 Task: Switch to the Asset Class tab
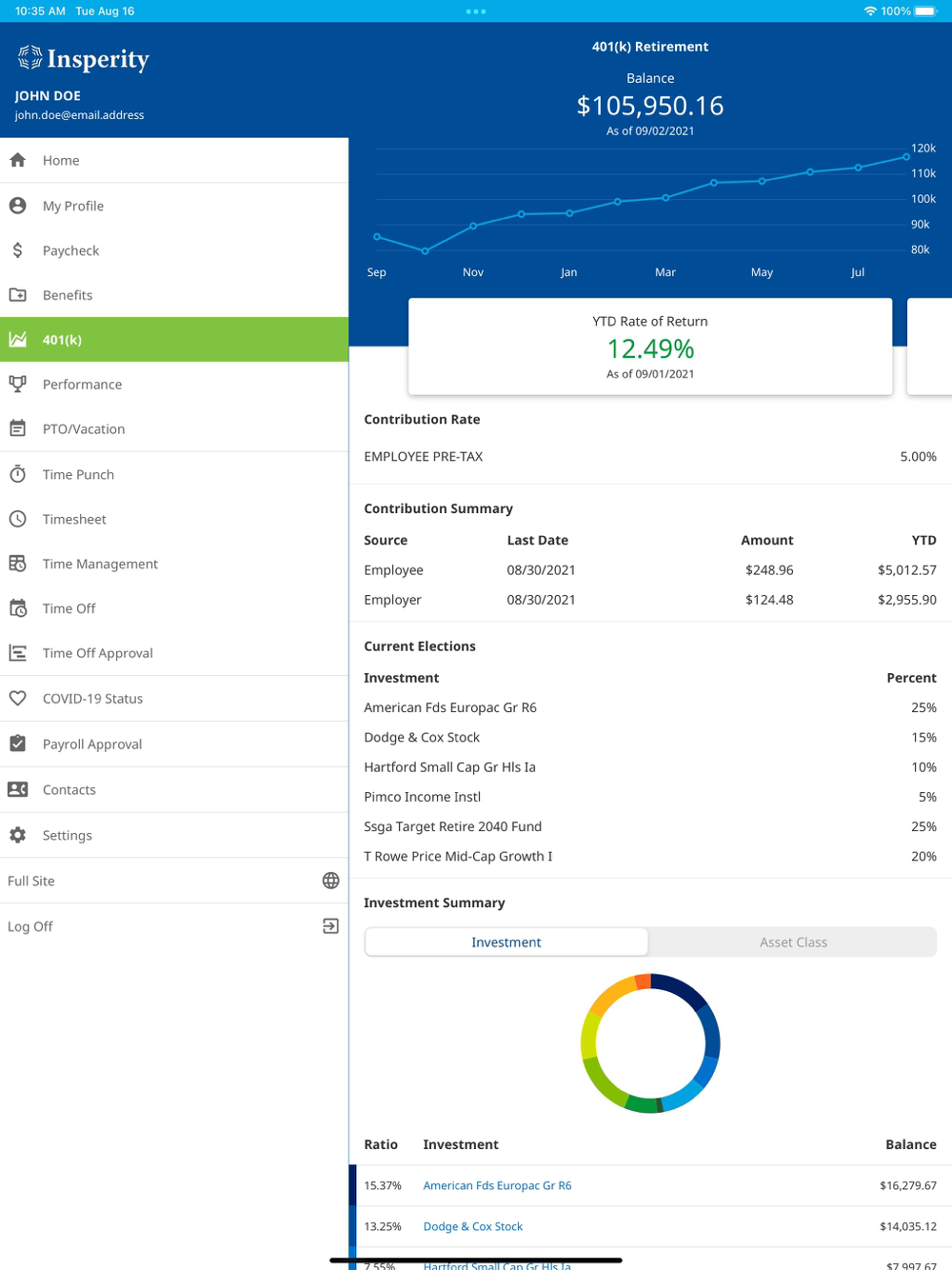tap(793, 942)
